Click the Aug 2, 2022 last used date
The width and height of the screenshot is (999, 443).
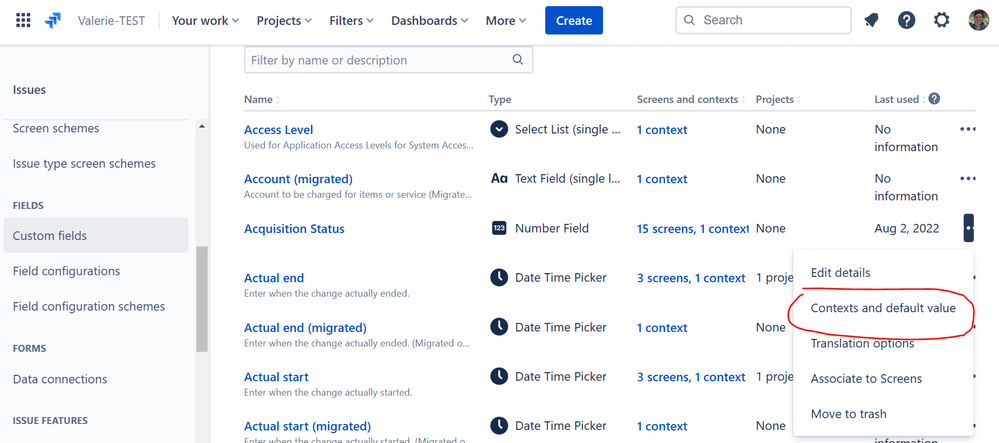click(x=907, y=228)
